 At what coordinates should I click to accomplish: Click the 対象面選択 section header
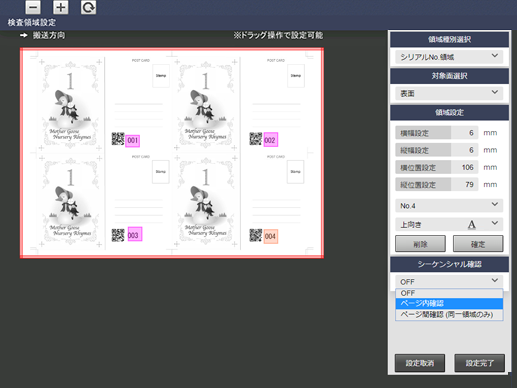click(449, 76)
